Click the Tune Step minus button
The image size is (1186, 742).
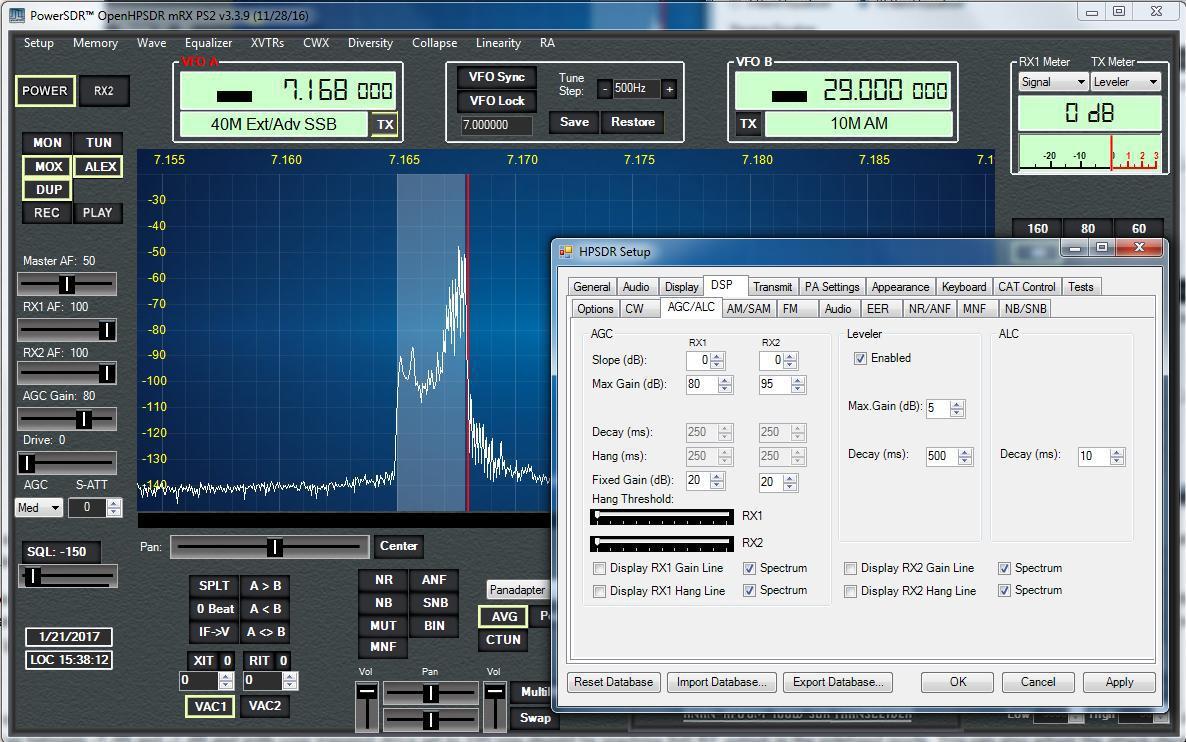coord(604,89)
